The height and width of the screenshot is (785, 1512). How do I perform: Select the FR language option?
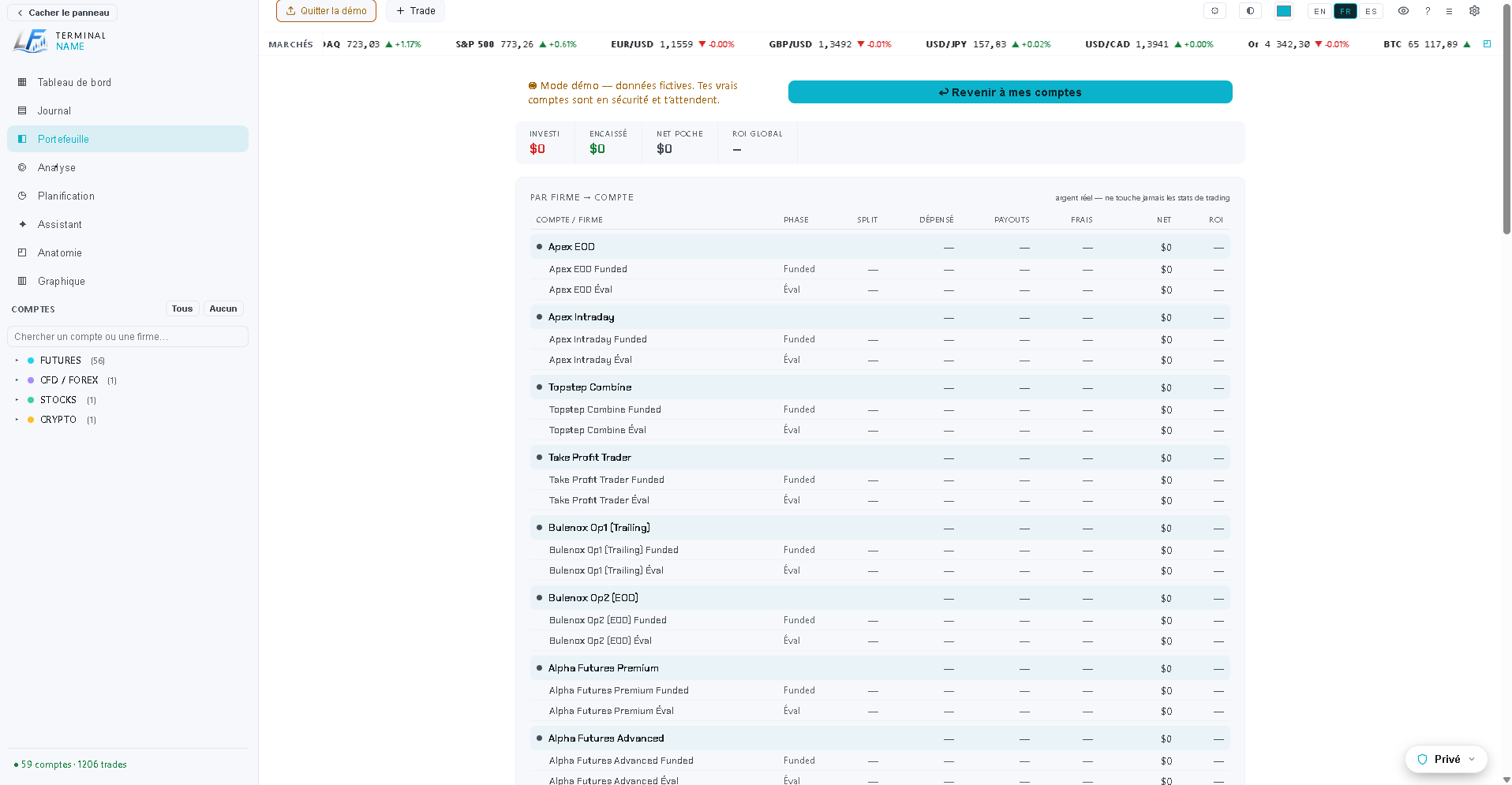(x=1345, y=11)
